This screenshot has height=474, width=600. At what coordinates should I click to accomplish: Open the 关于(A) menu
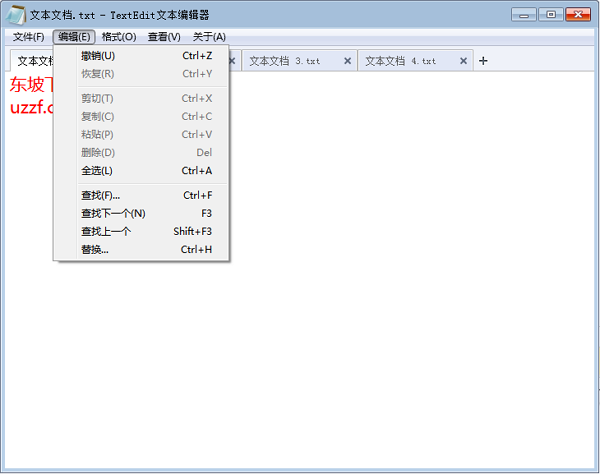(209, 37)
